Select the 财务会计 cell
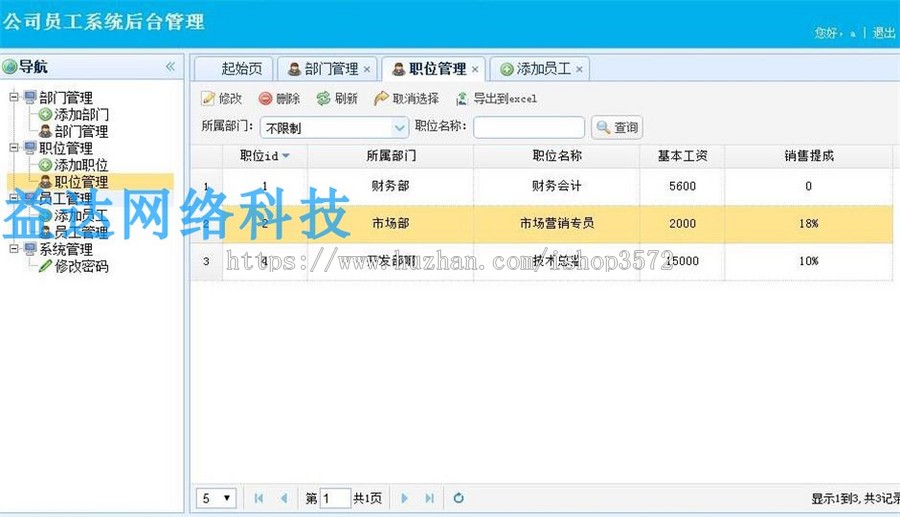 (557, 186)
